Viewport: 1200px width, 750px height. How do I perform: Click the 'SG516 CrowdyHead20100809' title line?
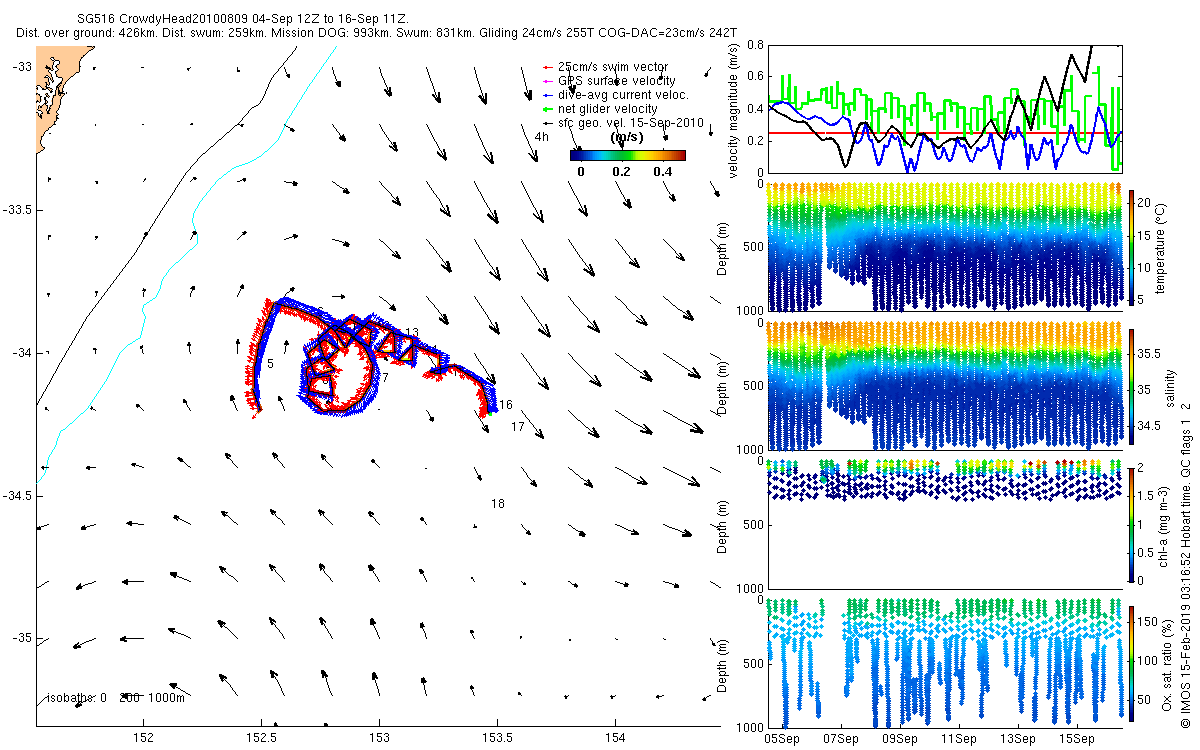pos(242,19)
